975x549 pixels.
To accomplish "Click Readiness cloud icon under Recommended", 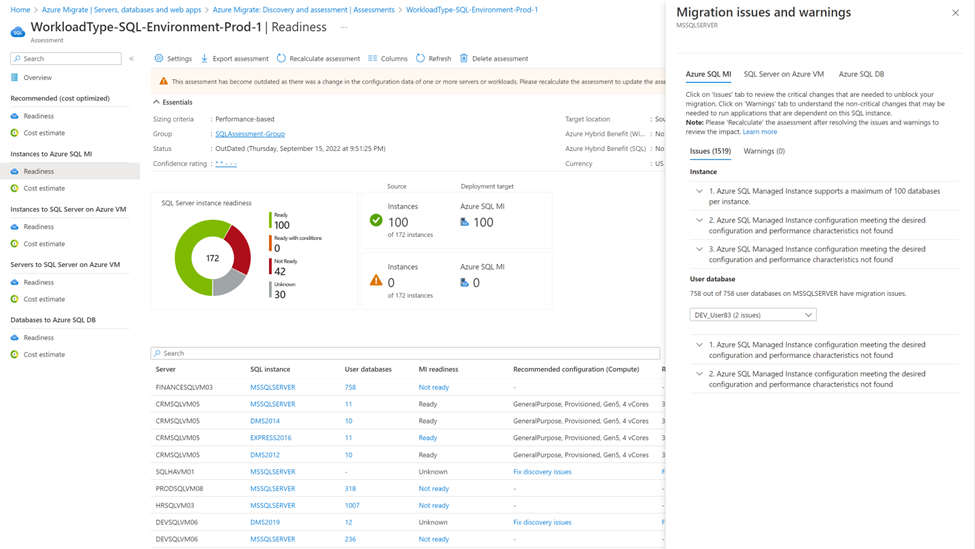I will pos(14,116).
